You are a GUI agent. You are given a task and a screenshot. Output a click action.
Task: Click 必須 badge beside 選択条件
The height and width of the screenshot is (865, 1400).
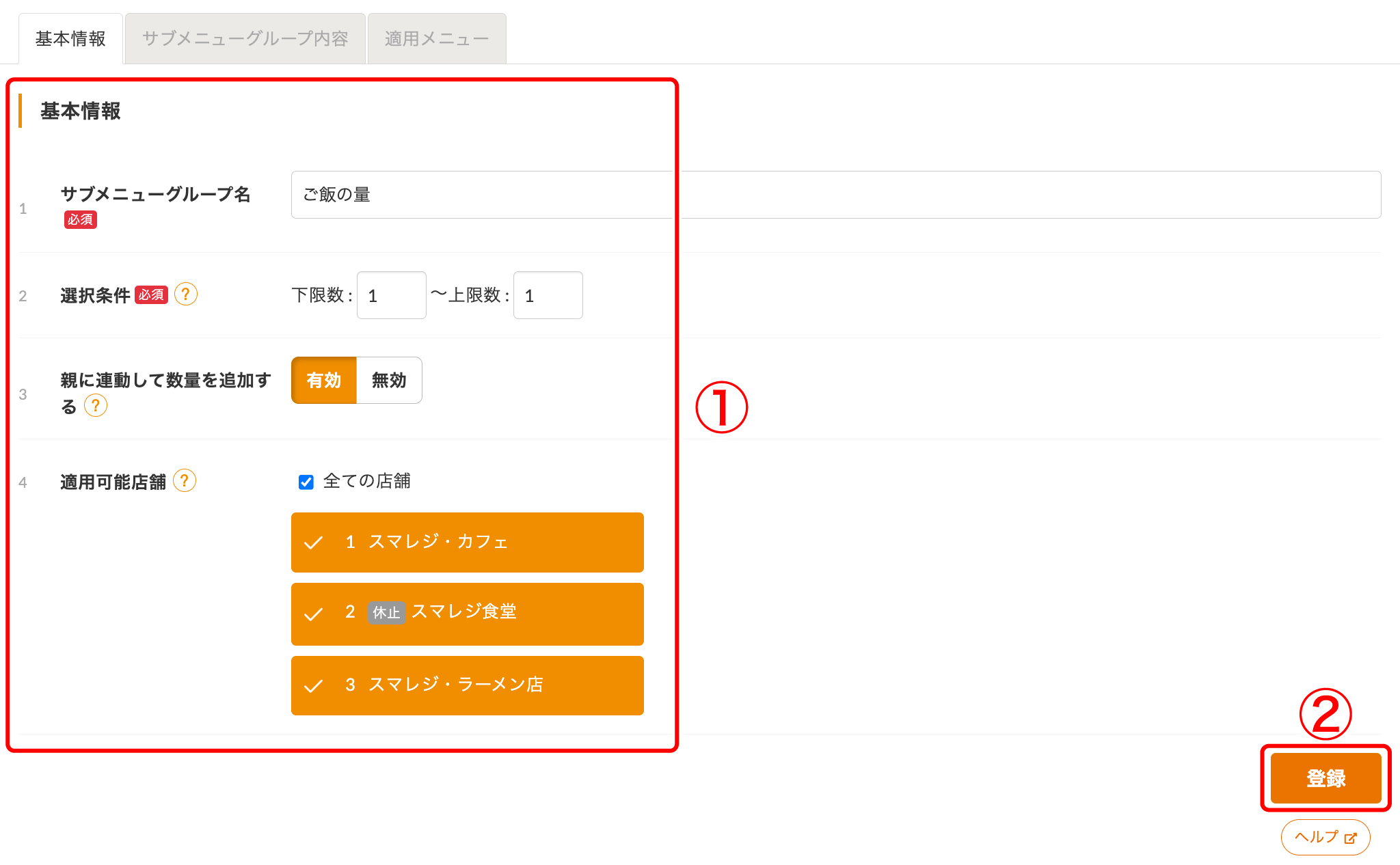click(x=151, y=294)
